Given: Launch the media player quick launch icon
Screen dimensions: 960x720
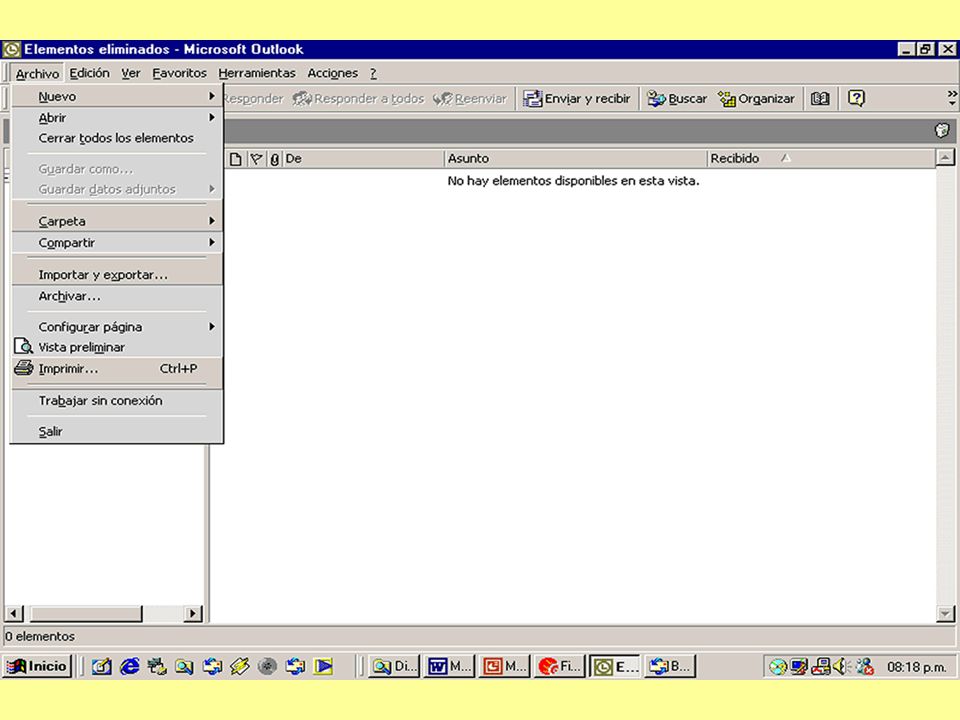Looking at the screenshot, I should 323,666.
